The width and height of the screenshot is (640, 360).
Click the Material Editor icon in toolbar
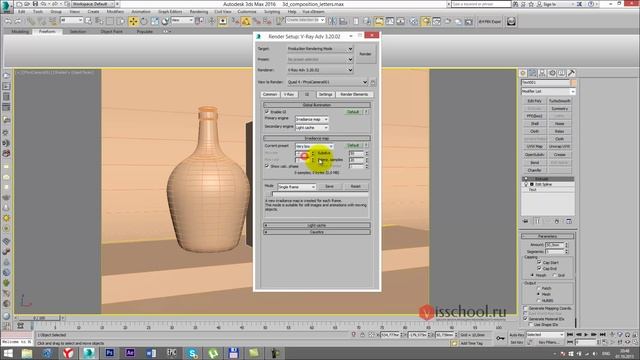click(x=413, y=21)
